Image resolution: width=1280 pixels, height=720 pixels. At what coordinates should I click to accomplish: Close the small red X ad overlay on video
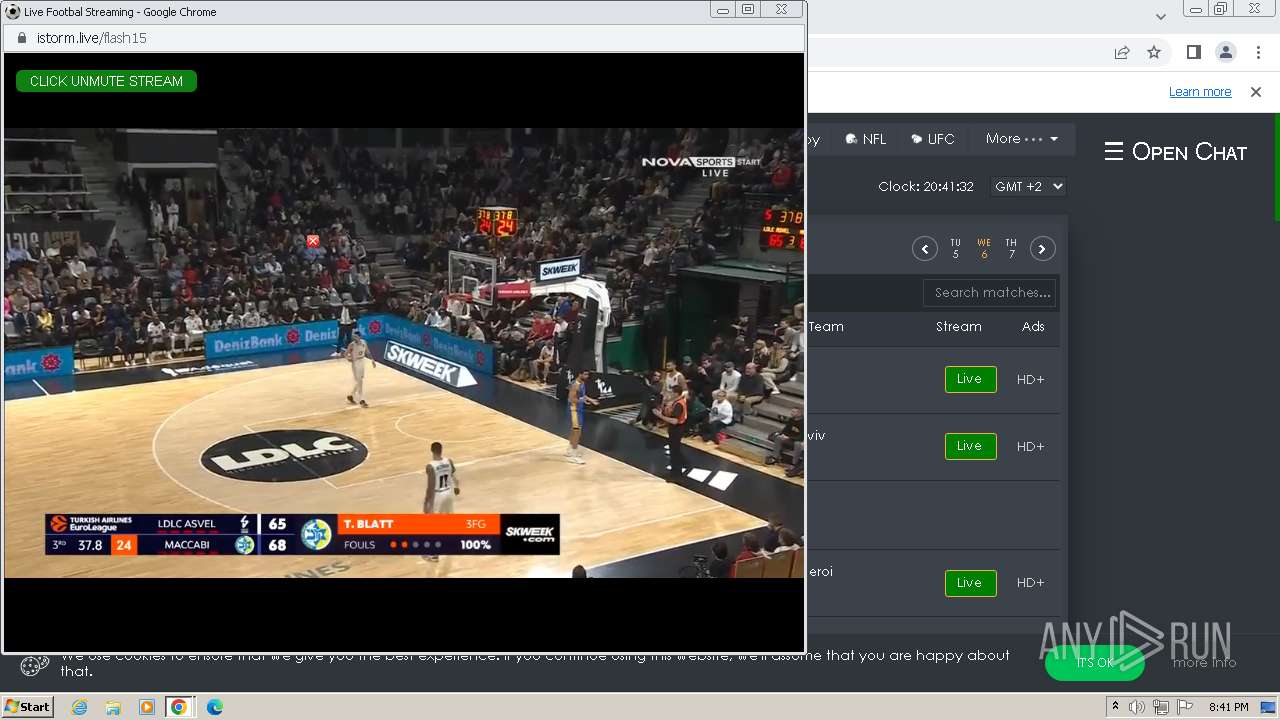tap(313, 241)
